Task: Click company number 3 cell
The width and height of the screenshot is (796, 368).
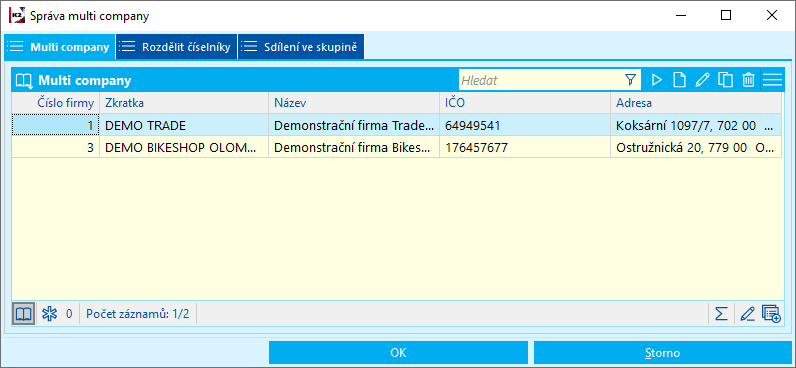Action: click(x=56, y=148)
